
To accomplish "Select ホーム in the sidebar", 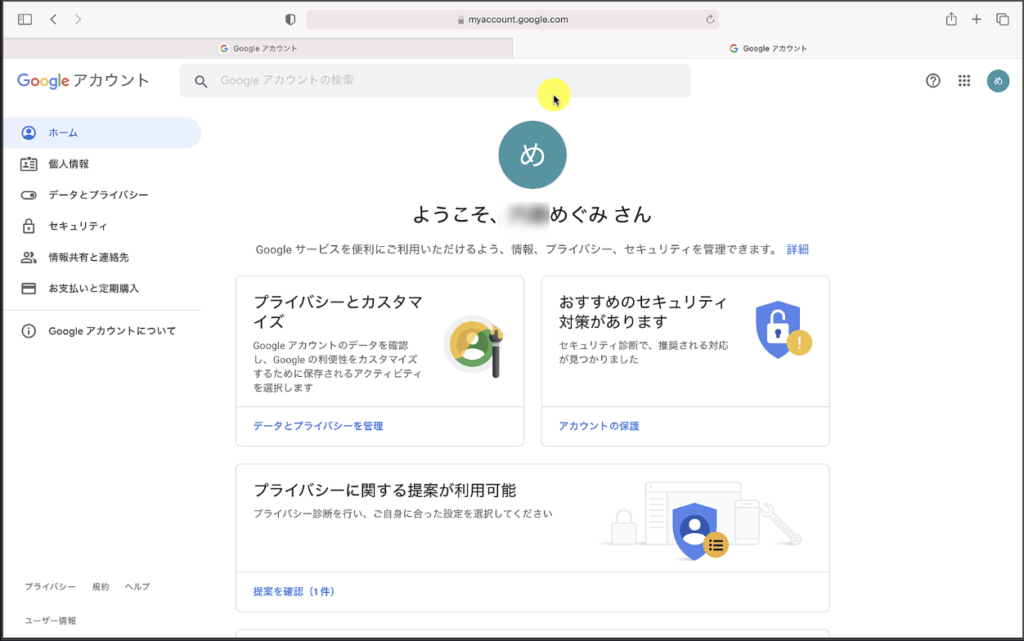I will (x=102, y=133).
